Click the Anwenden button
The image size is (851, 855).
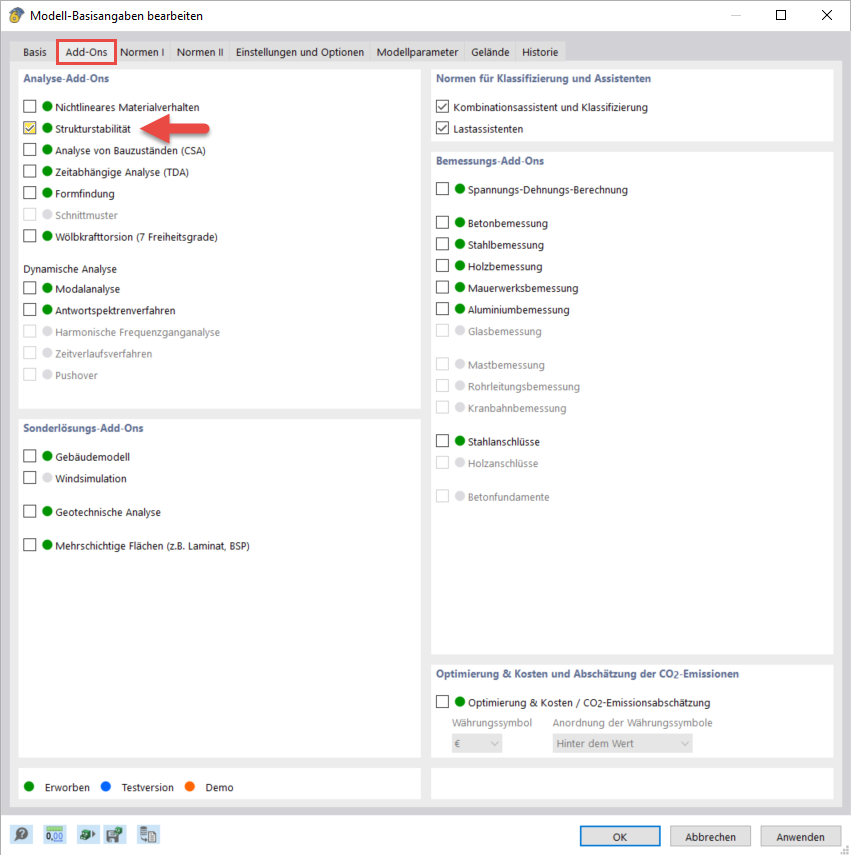click(x=800, y=836)
